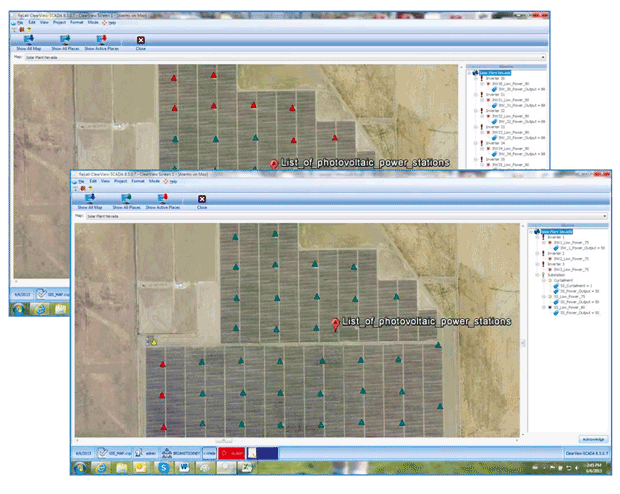Click the yellow substation warning marker
Screen dimensions: 620x494
pos(152,341)
